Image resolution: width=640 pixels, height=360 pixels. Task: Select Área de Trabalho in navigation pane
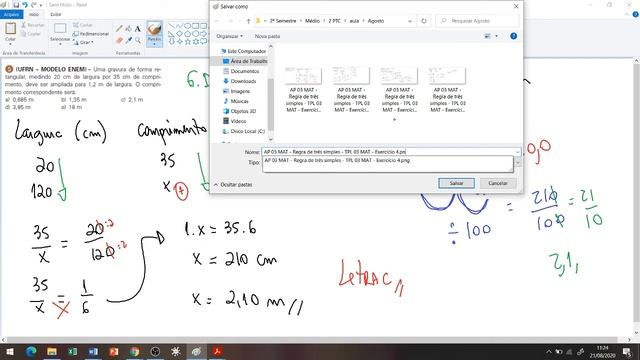tap(245, 61)
